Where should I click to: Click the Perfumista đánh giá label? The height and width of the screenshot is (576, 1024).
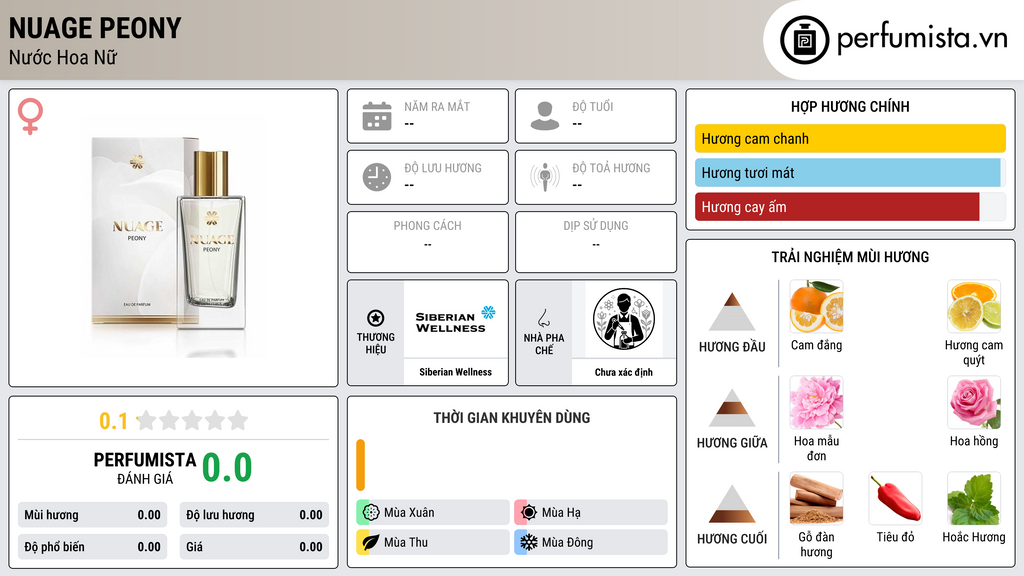coord(145,468)
